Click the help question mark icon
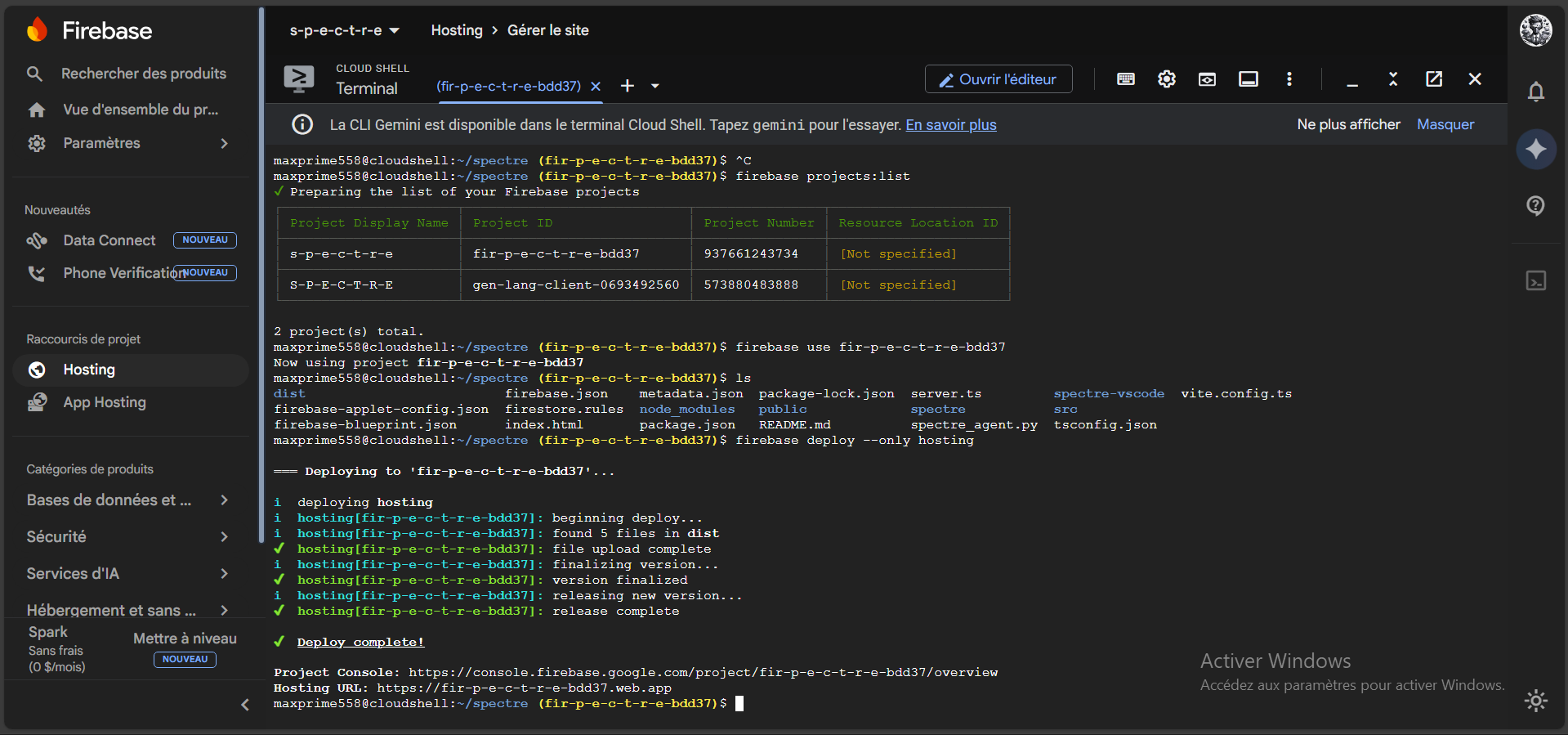Viewport: 1568px width, 735px height. 1535,205
